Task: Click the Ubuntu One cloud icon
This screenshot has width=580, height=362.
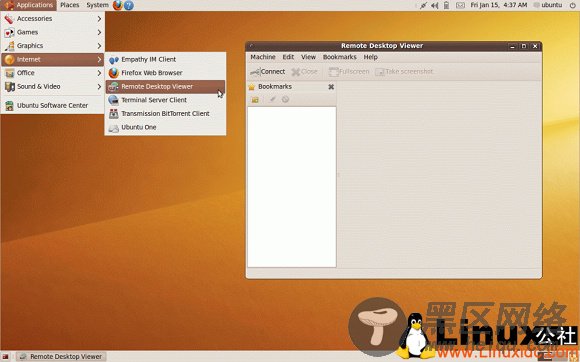Action: click(114, 128)
